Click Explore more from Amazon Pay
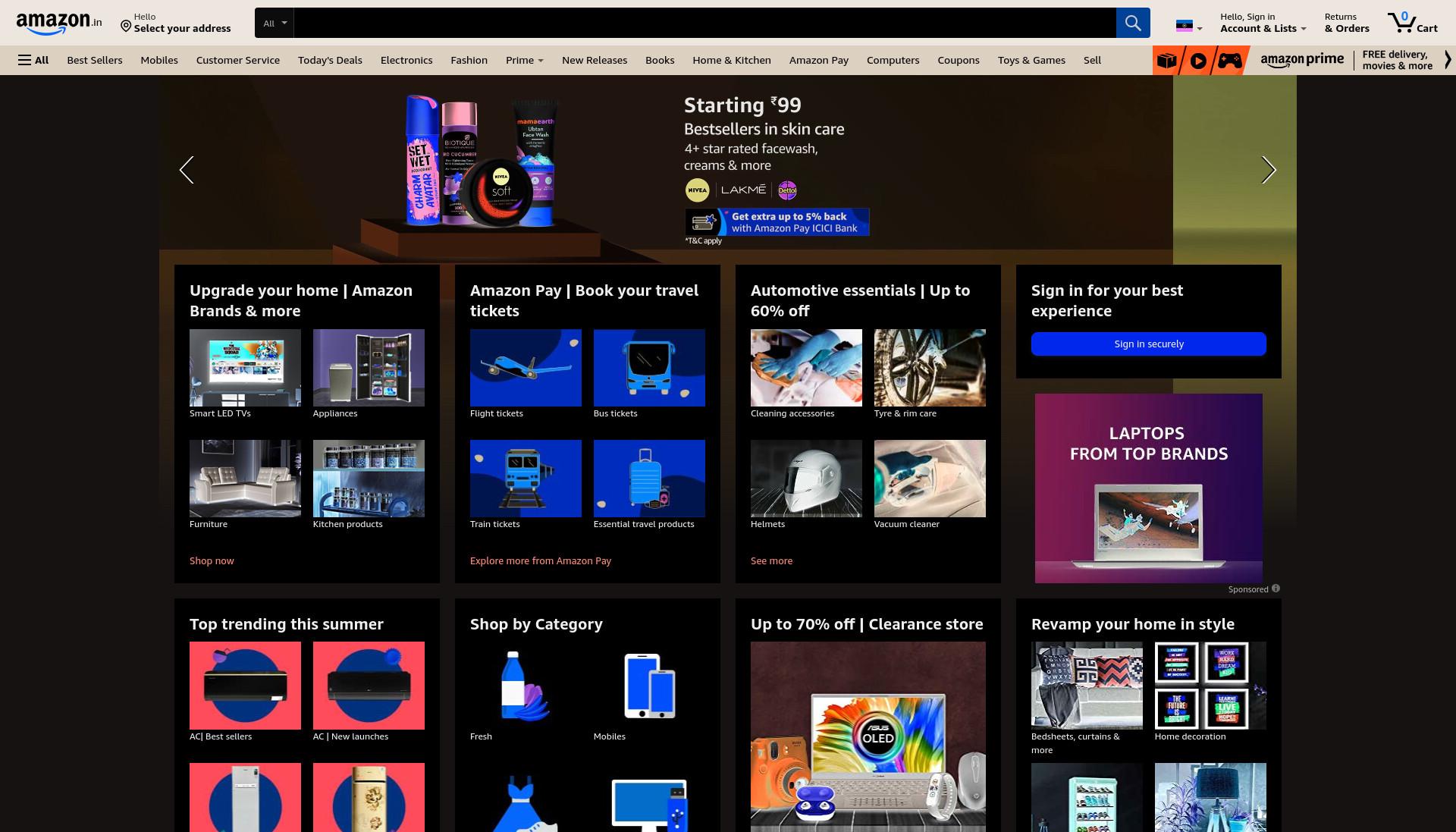 (x=541, y=560)
